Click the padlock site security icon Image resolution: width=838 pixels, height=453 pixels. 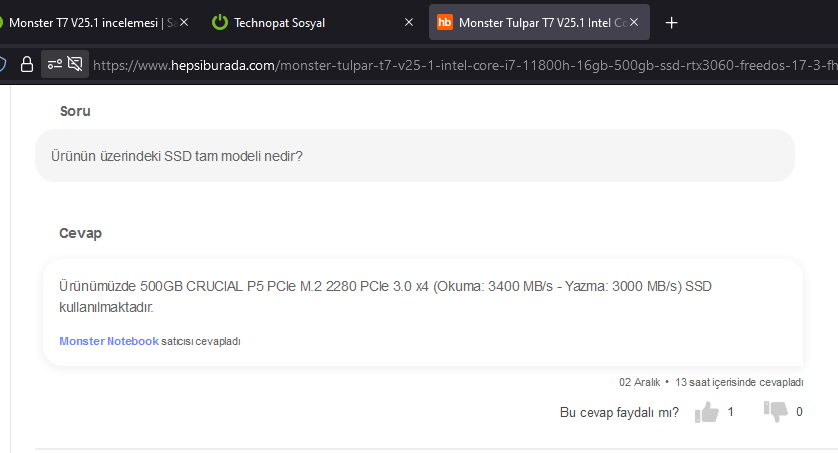(x=27, y=65)
